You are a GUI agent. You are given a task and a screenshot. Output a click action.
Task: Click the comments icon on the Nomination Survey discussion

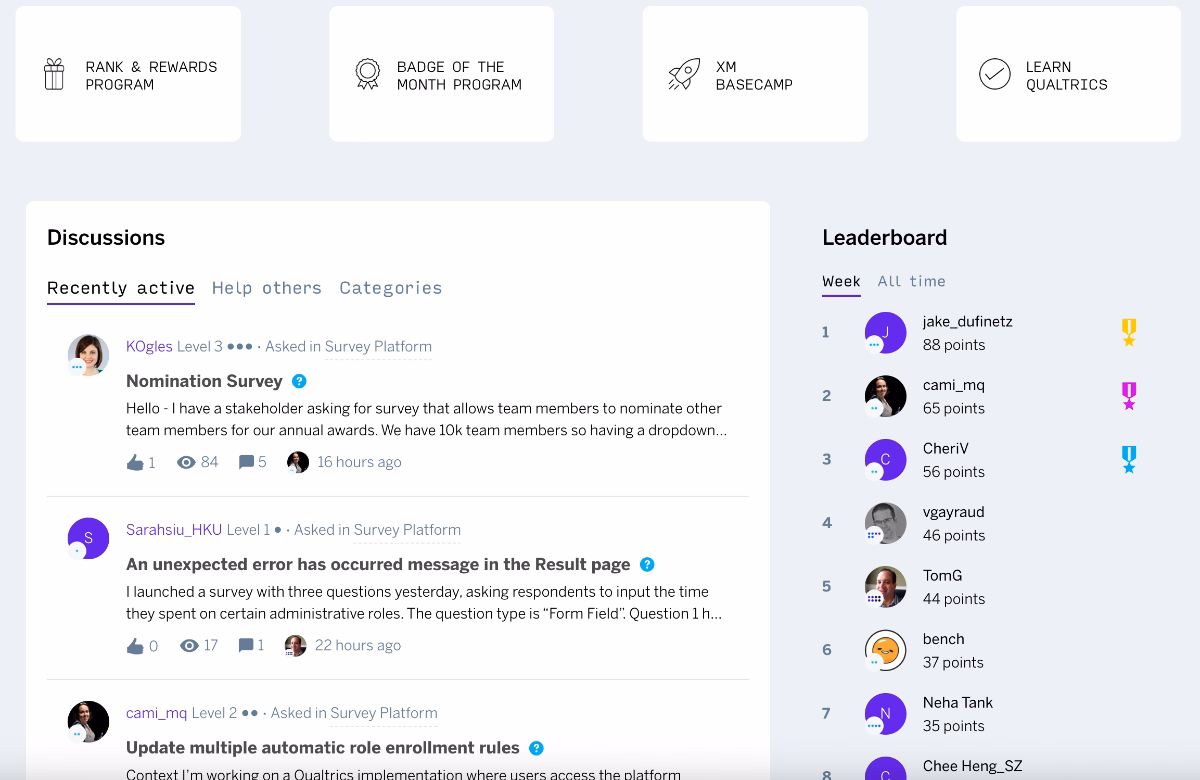tap(246, 461)
